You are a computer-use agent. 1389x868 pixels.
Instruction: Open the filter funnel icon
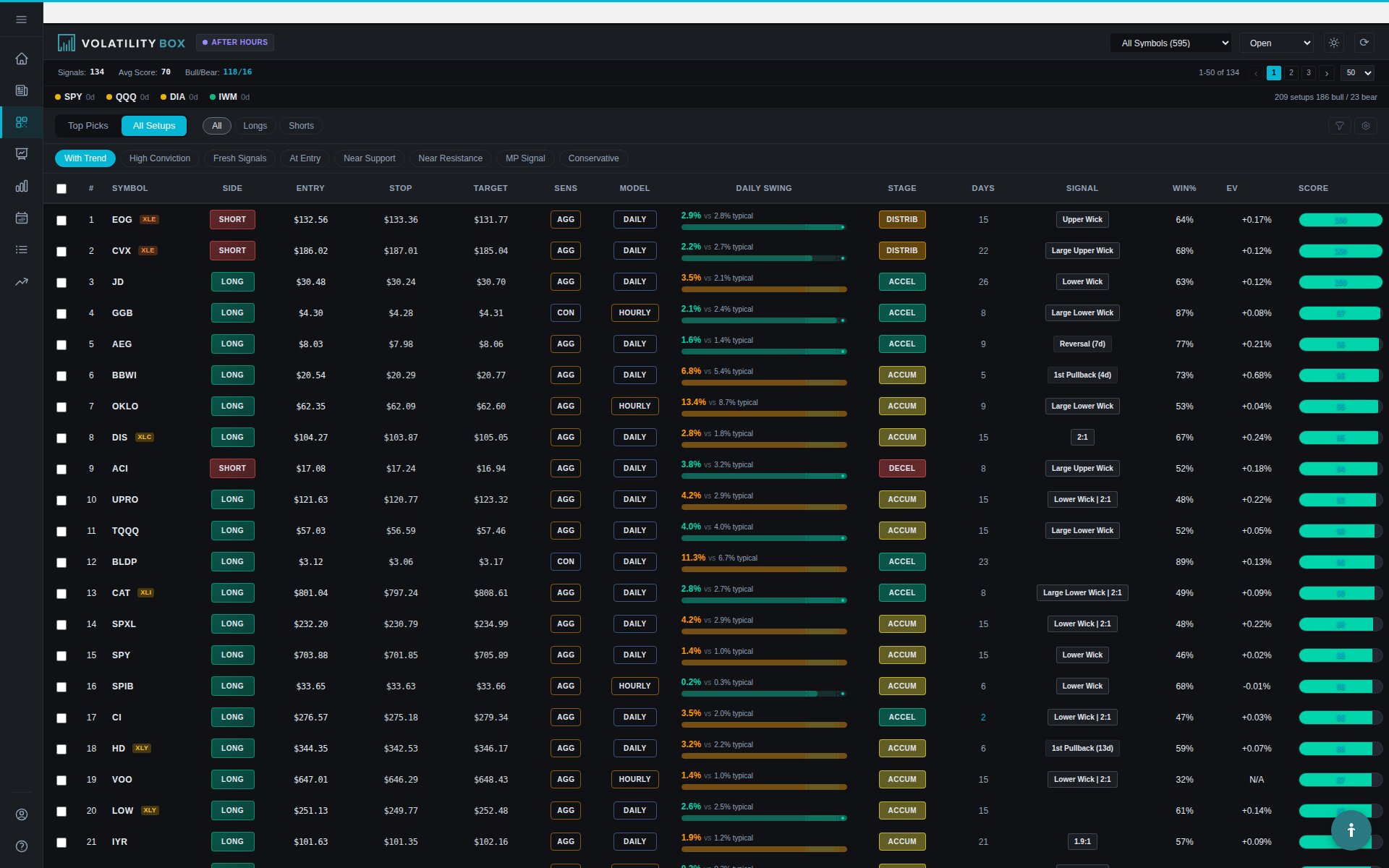(1340, 126)
